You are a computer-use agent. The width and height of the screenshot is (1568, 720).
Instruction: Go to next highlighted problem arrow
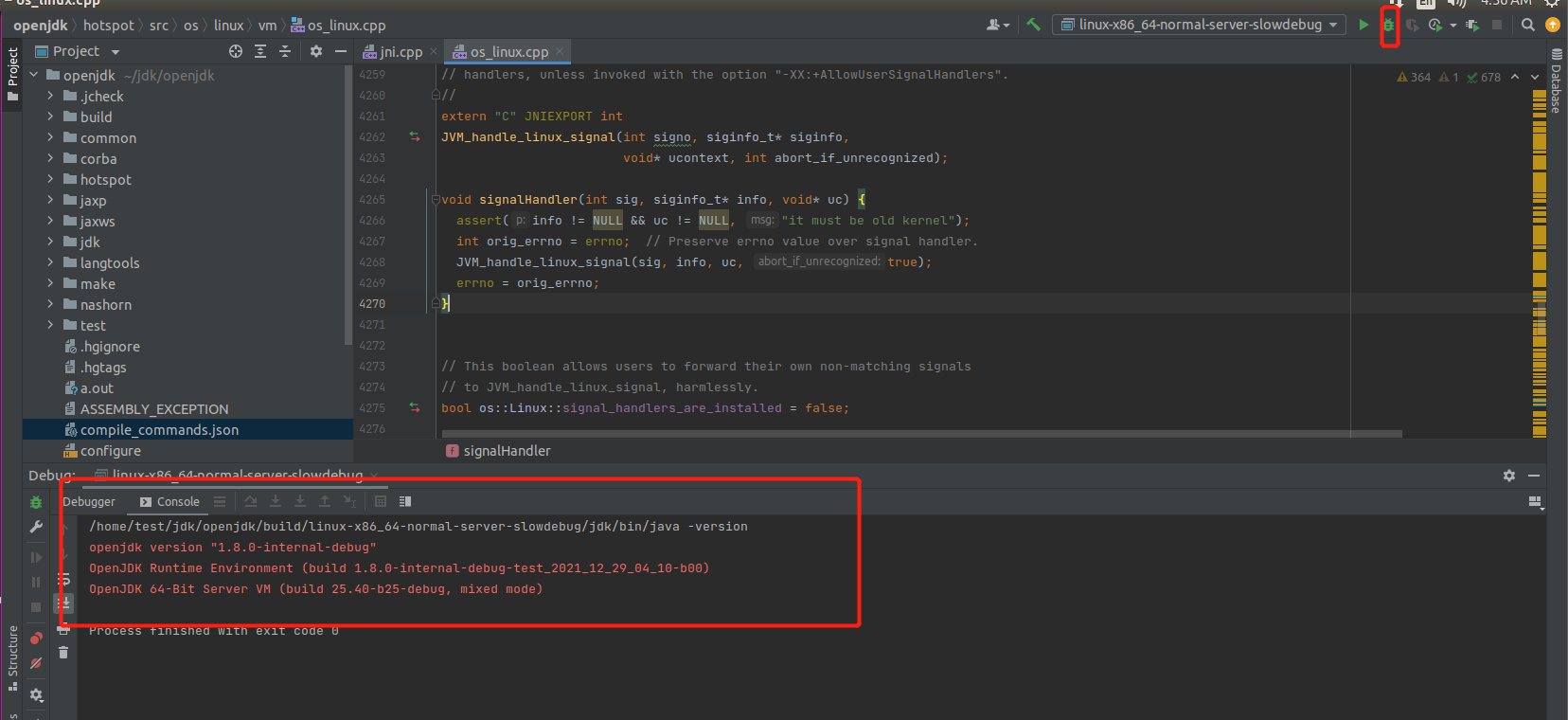pyautogui.click(x=1536, y=77)
